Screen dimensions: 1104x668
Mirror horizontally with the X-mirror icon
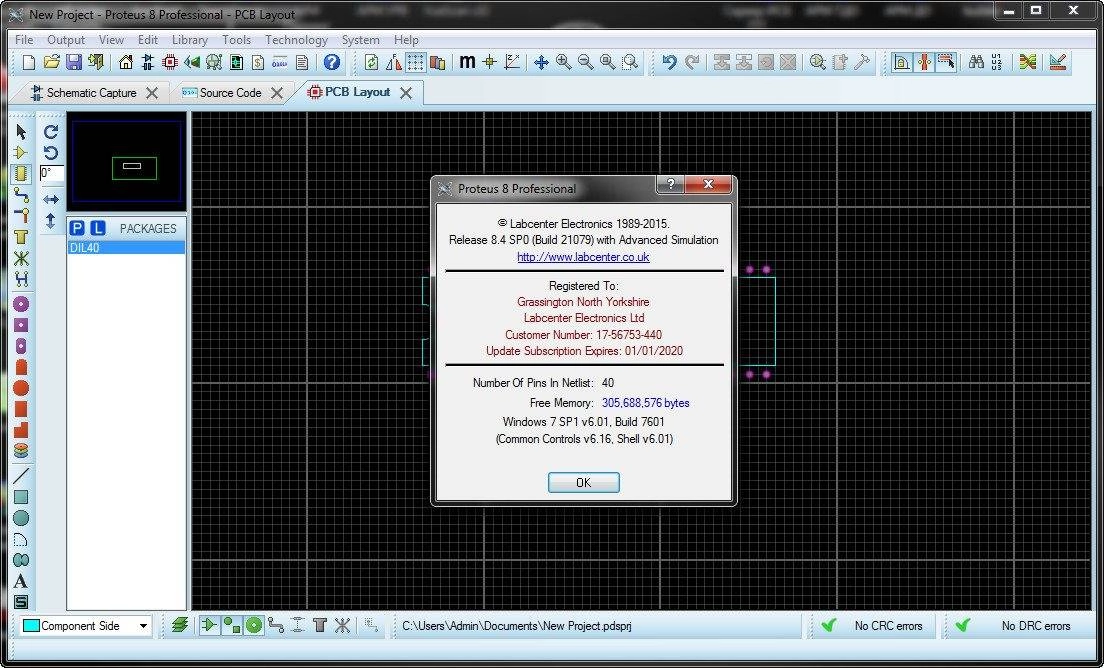(51, 200)
